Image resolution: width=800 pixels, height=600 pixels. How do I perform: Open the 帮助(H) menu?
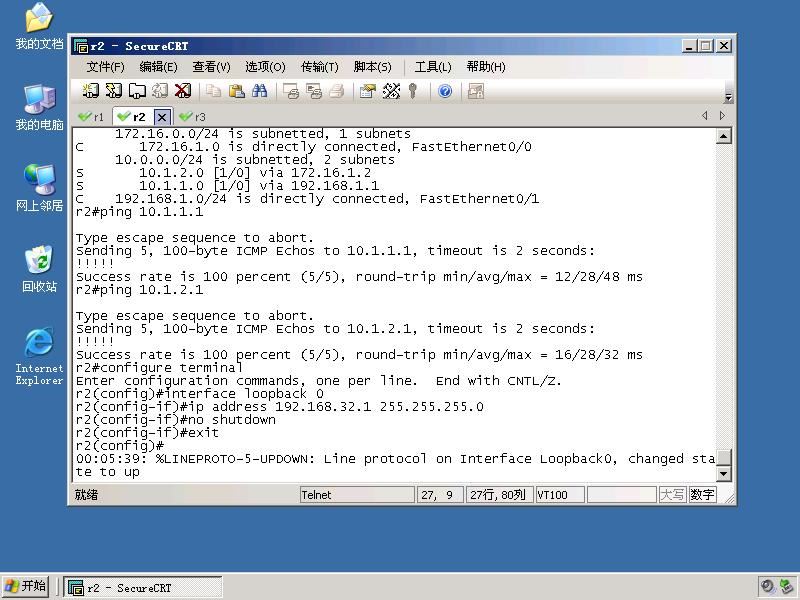tap(486, 67)
